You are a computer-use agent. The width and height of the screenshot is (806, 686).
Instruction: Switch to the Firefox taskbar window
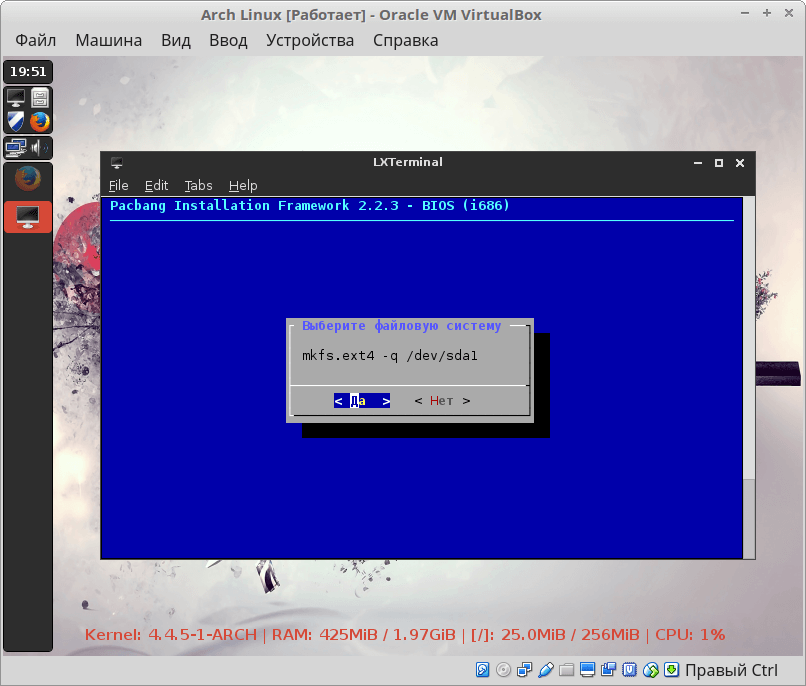click(28, 179)
